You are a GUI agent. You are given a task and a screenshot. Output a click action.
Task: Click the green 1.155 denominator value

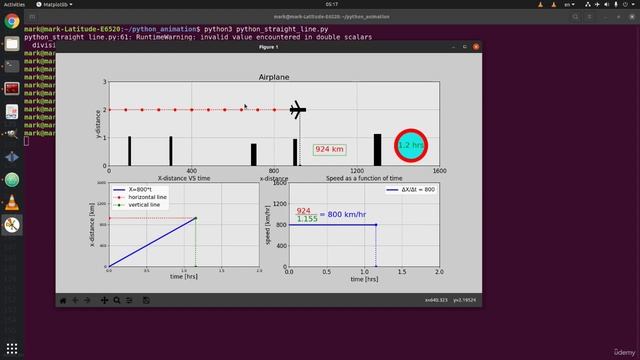coord(307,219)
